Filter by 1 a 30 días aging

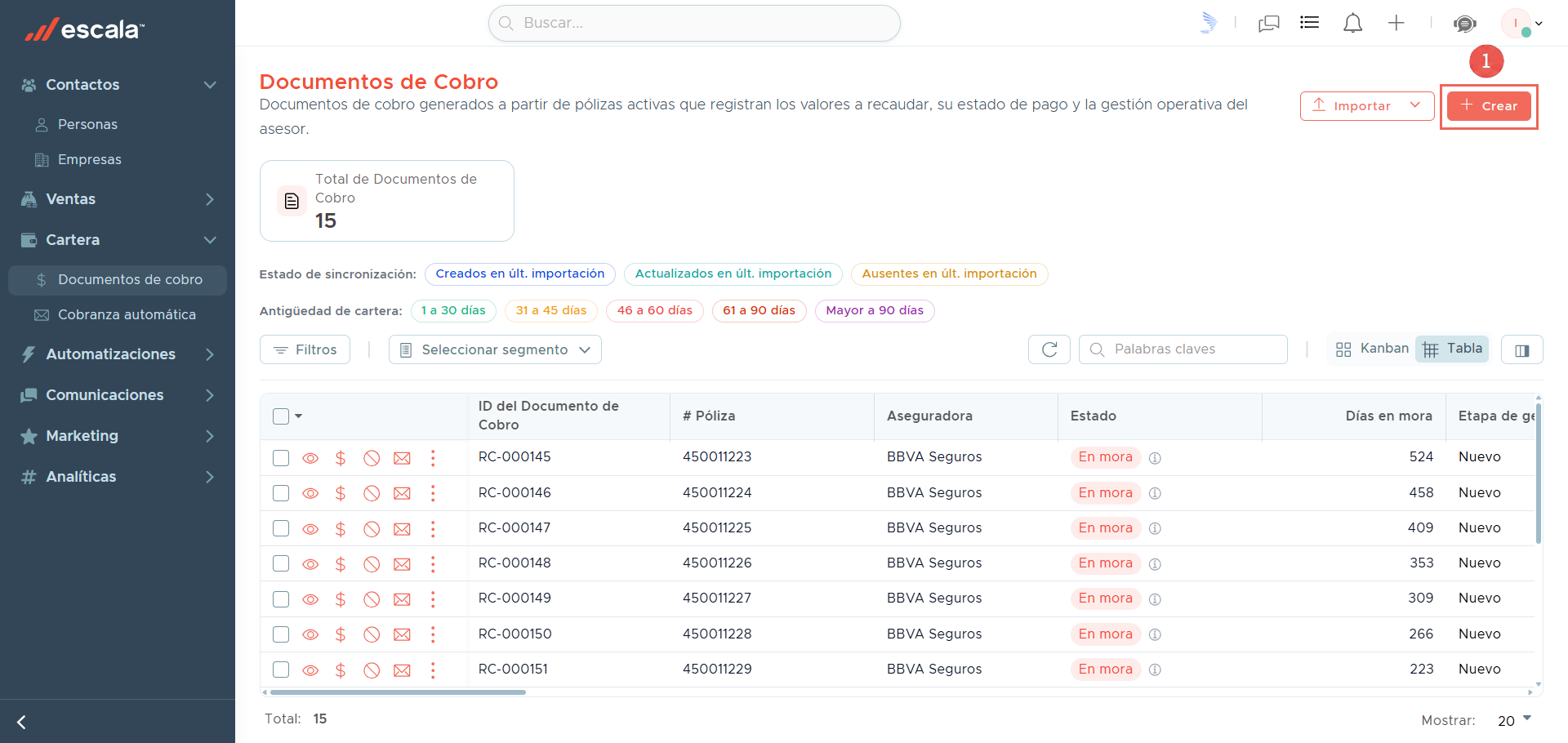click(453, 310)
